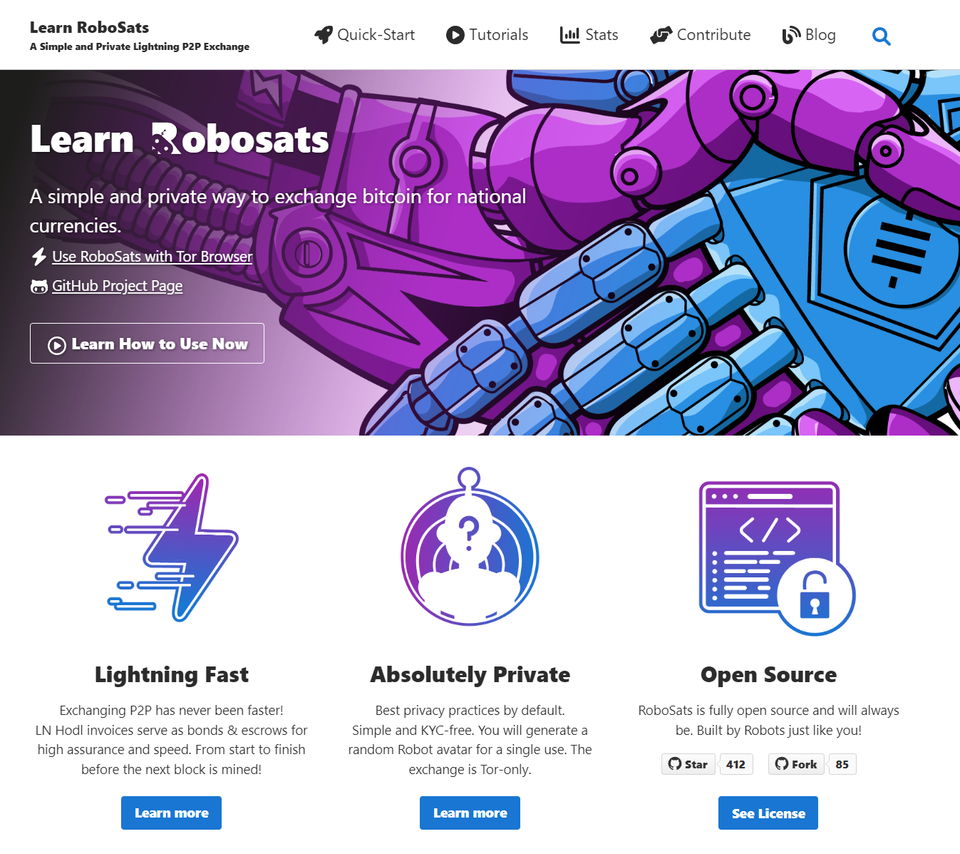960x854 pixels.
Task: Click Learn more under Lightning Fast
Action: pos(171,813)
